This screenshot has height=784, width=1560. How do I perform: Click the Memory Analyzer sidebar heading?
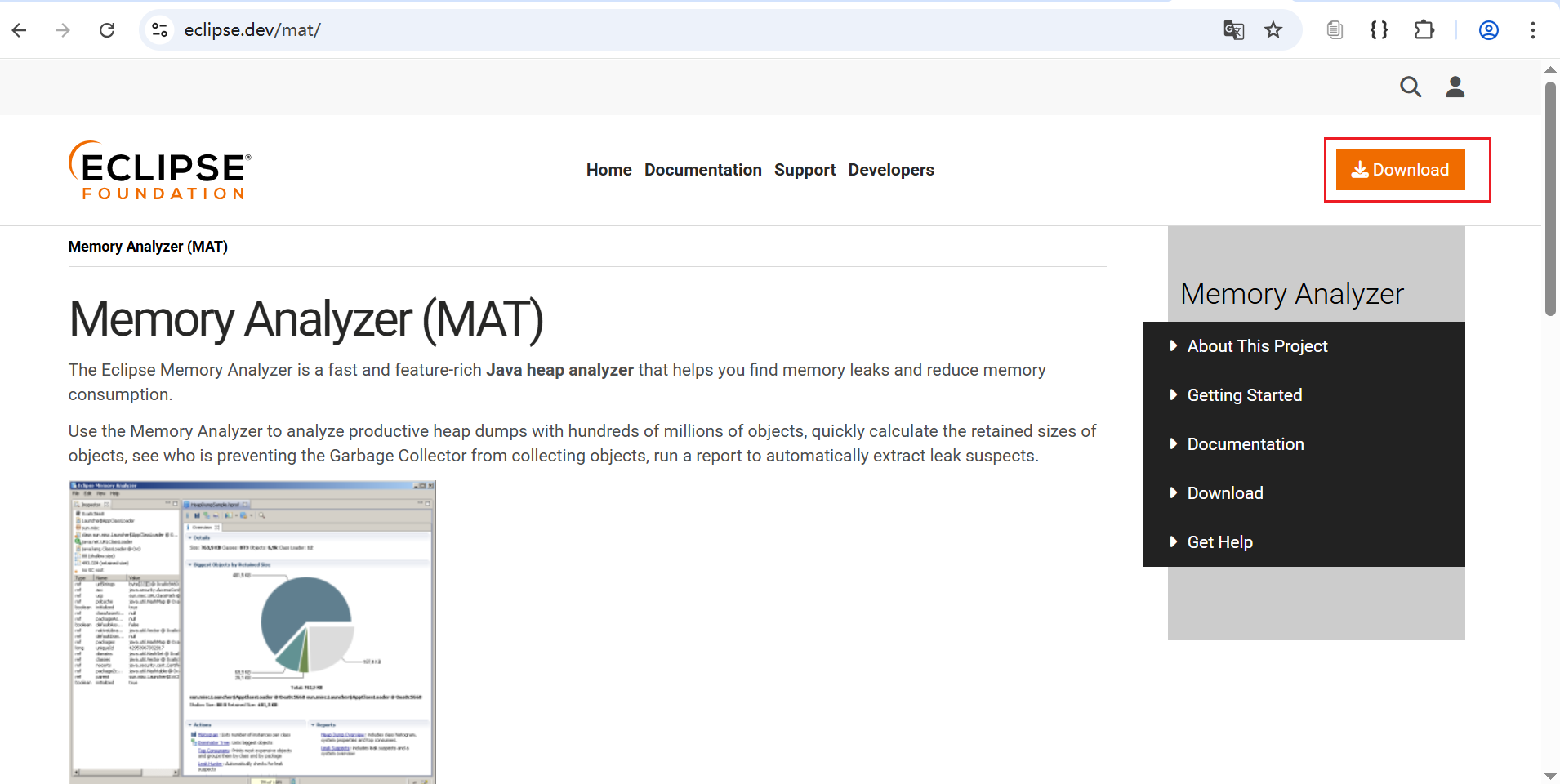pos(1292,294)
